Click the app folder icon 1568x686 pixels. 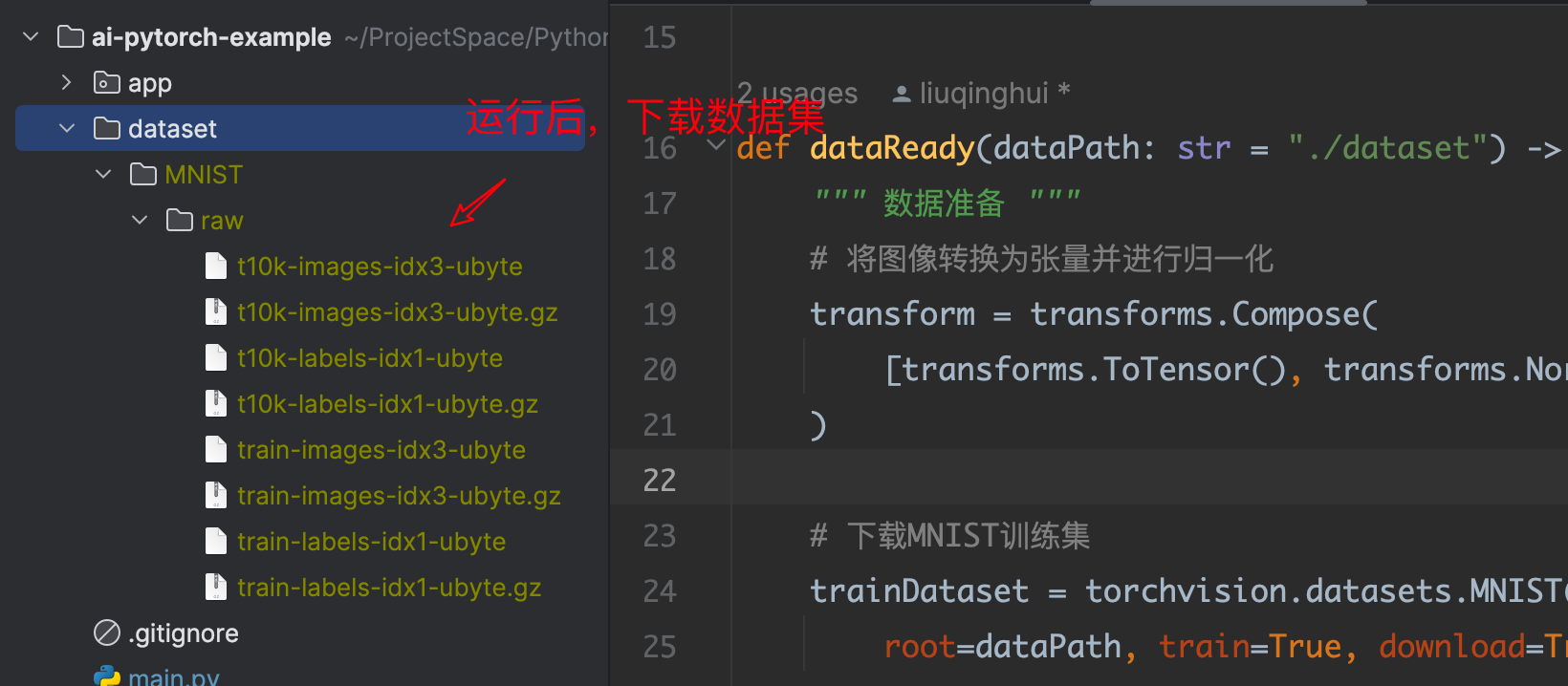tap(106, 83)
